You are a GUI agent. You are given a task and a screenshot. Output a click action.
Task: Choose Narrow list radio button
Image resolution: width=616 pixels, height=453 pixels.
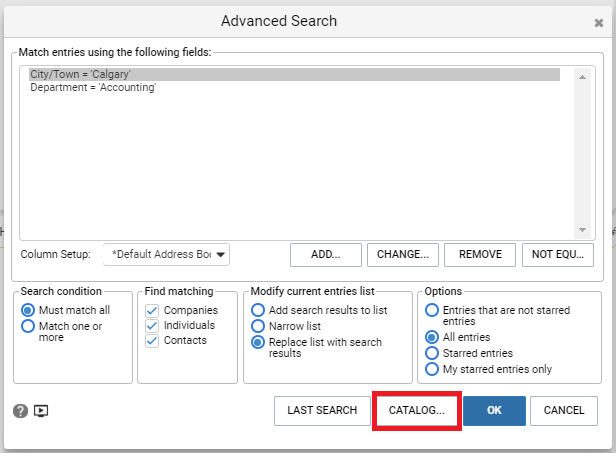click(258, 326)
